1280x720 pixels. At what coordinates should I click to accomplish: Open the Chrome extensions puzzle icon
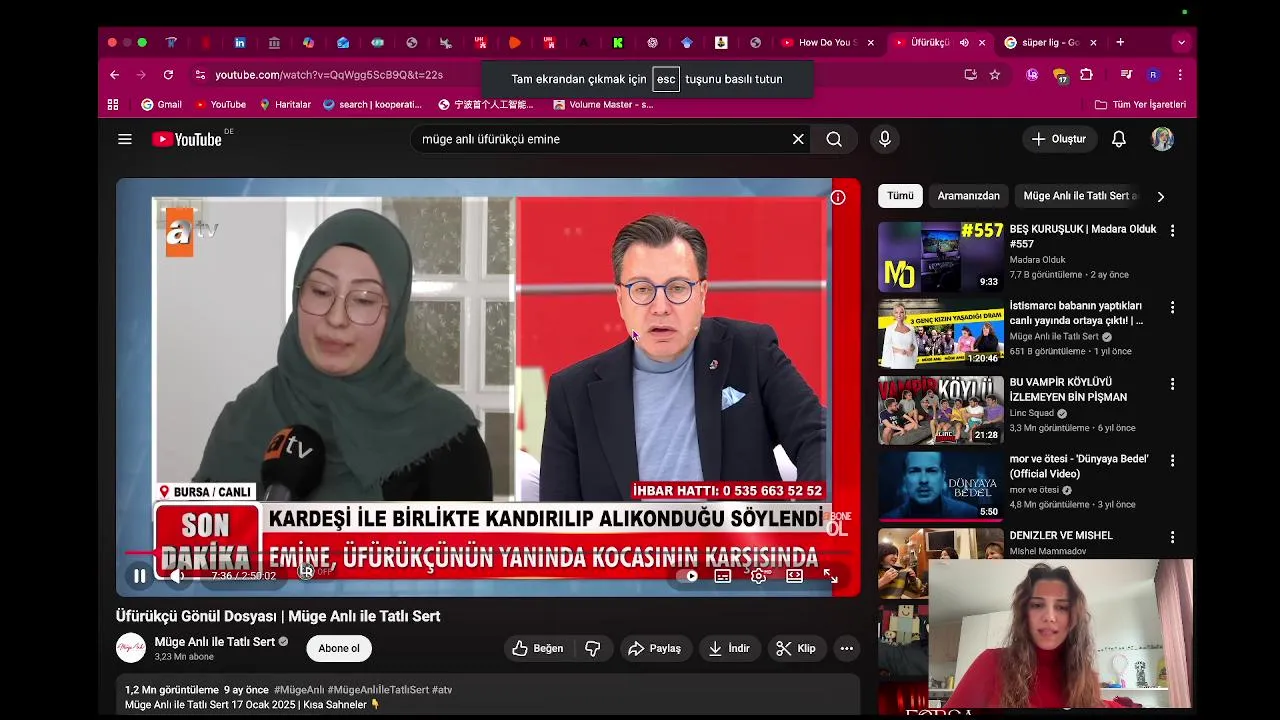pos(1086,74)
